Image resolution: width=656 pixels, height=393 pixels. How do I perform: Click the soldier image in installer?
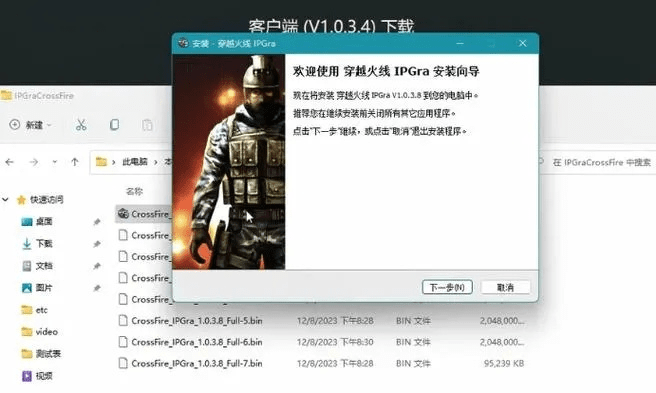(x=229, y=162)
